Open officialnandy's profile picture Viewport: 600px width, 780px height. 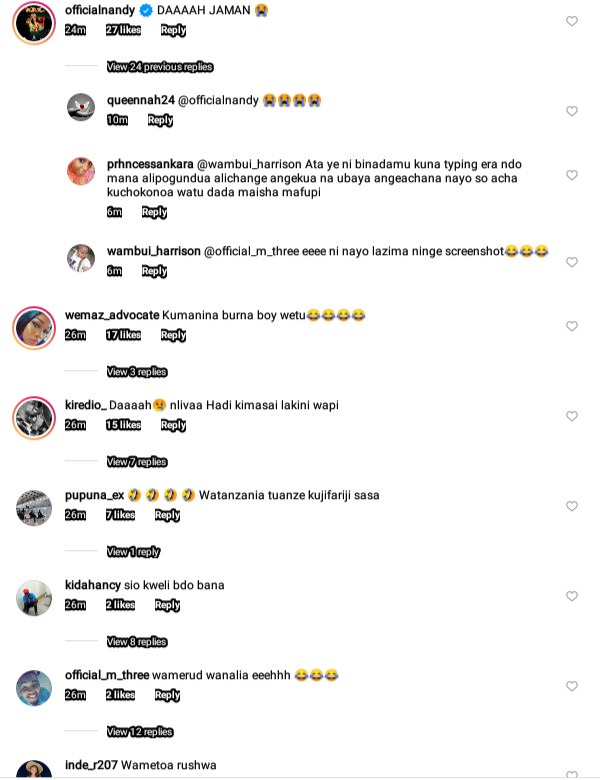point(34,23)
